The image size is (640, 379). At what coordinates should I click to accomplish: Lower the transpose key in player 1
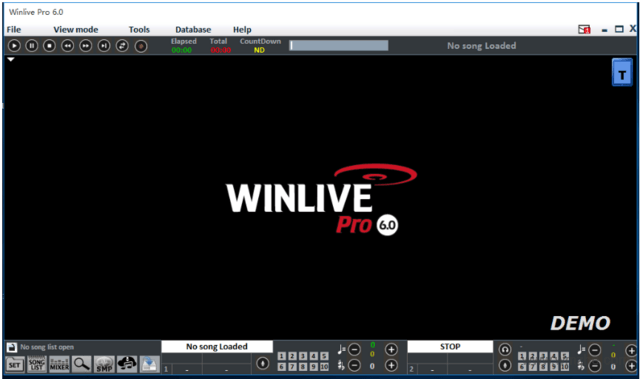pyautogui.click(x=354, y=365)
